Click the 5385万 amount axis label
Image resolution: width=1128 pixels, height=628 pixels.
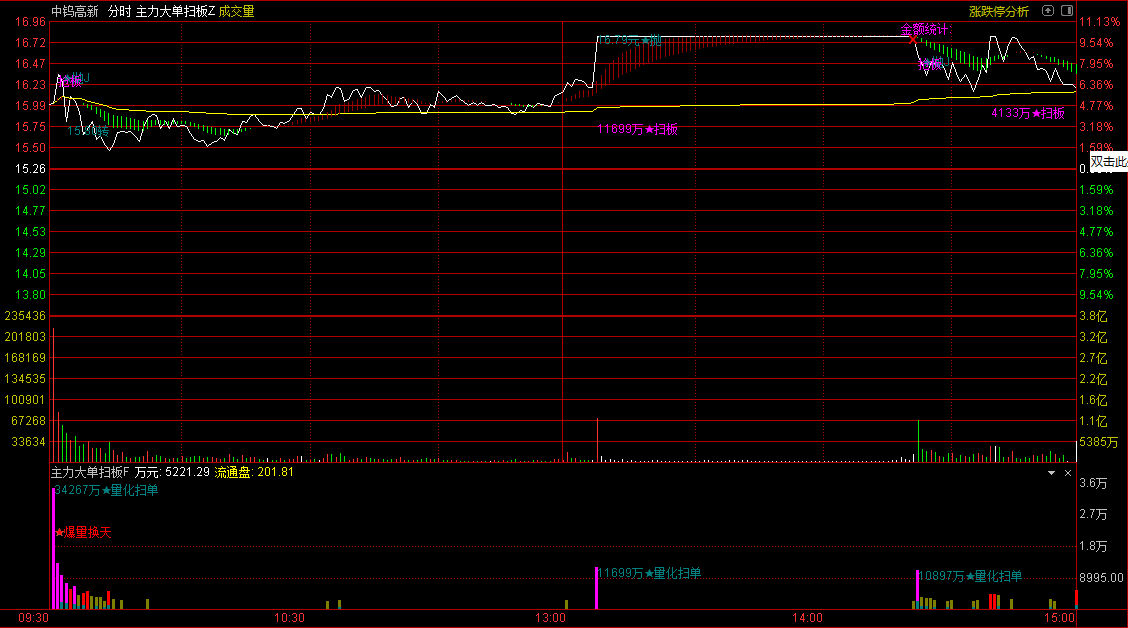point(1099,442)
